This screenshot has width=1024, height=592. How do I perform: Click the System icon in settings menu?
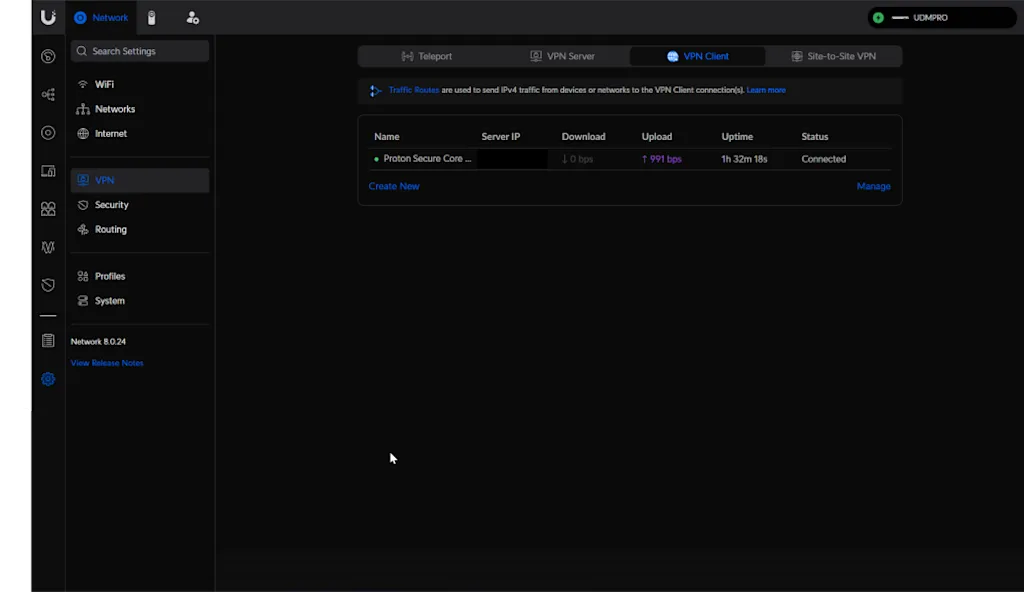tap(82, 301)
